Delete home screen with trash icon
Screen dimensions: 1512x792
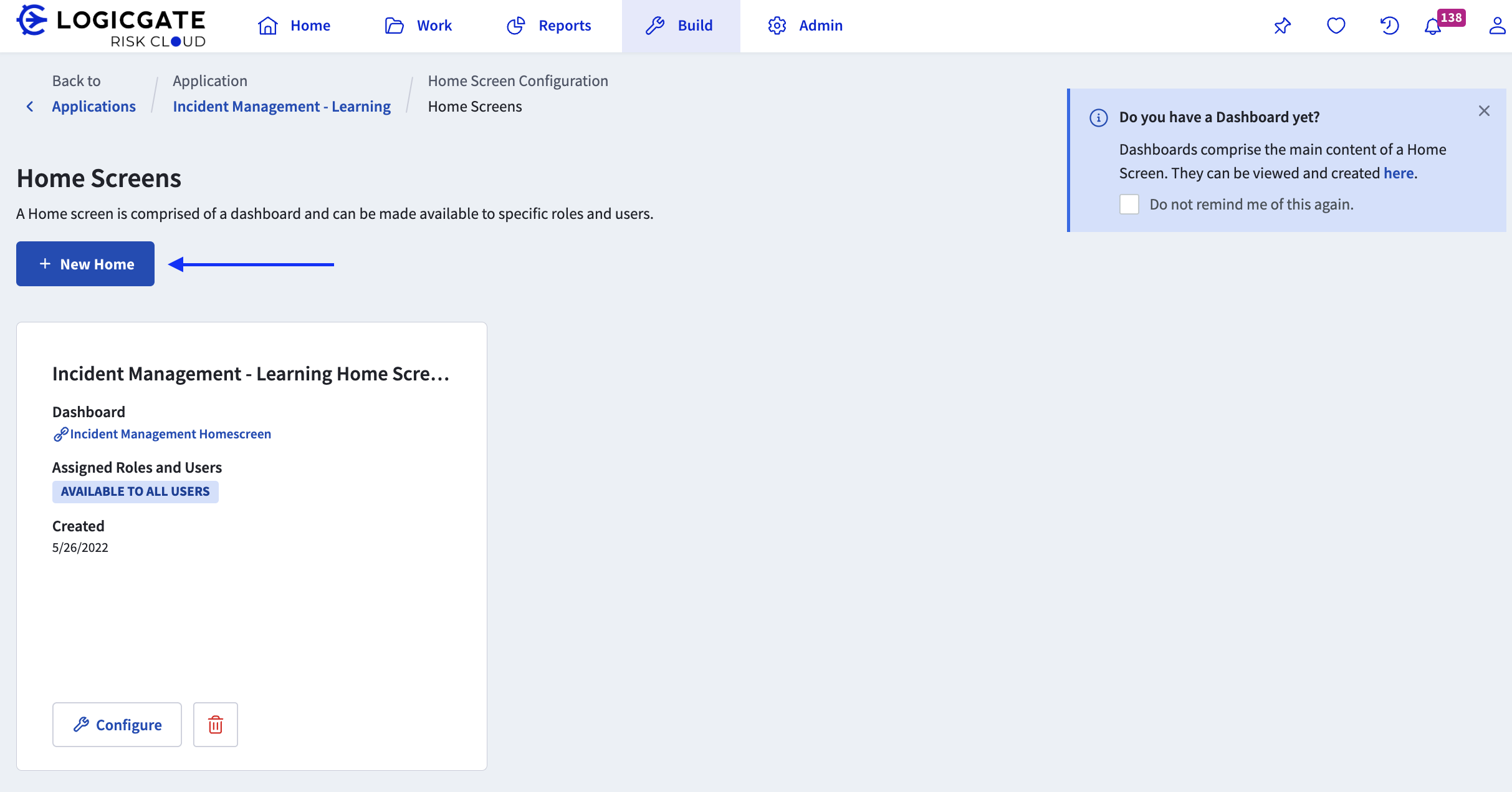click(x=216, y=725)
